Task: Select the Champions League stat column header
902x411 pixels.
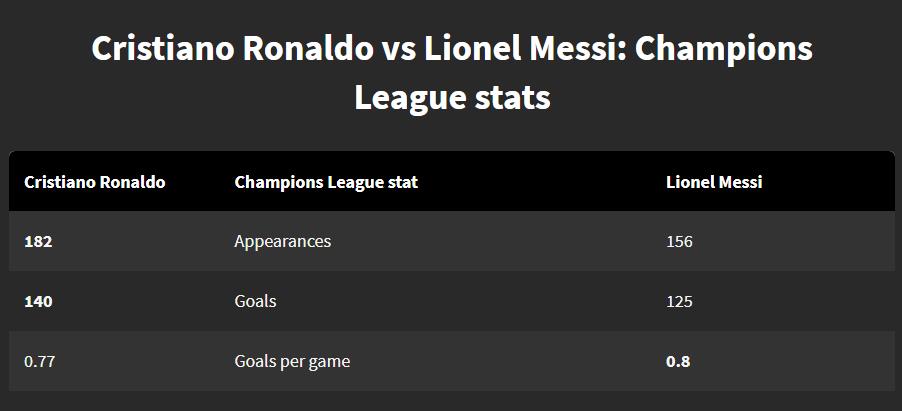Action: click(326, 182)
